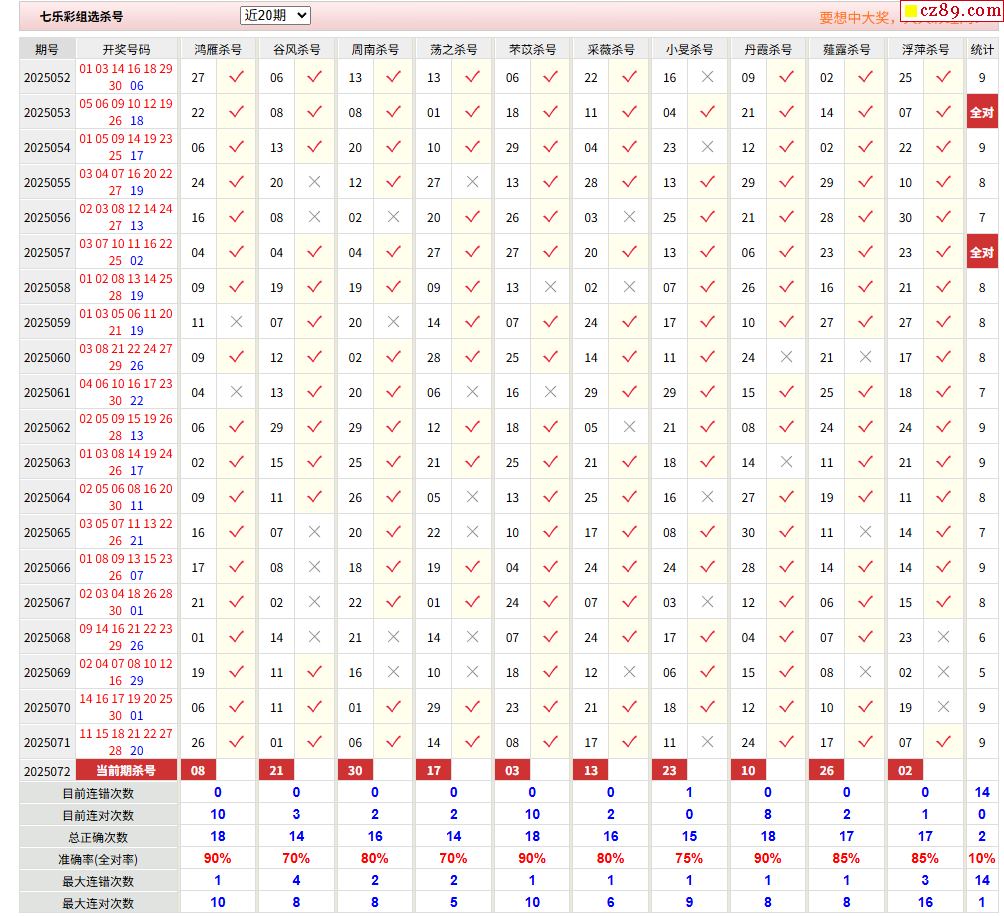Click the 鸿雁杀号 column header

tap(218, 49)
